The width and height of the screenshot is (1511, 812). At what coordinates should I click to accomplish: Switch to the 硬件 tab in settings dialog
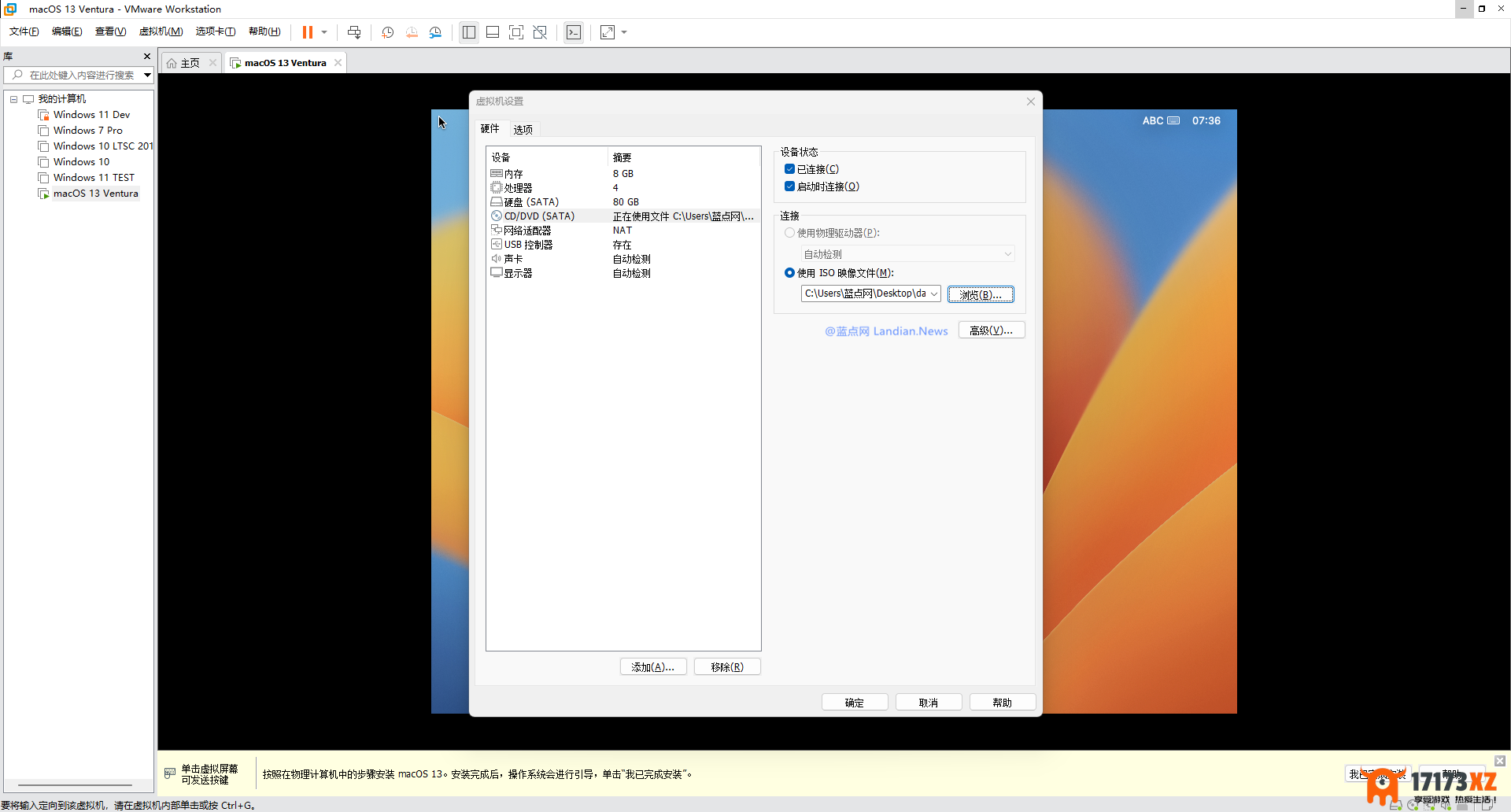[x=490, y=129]
